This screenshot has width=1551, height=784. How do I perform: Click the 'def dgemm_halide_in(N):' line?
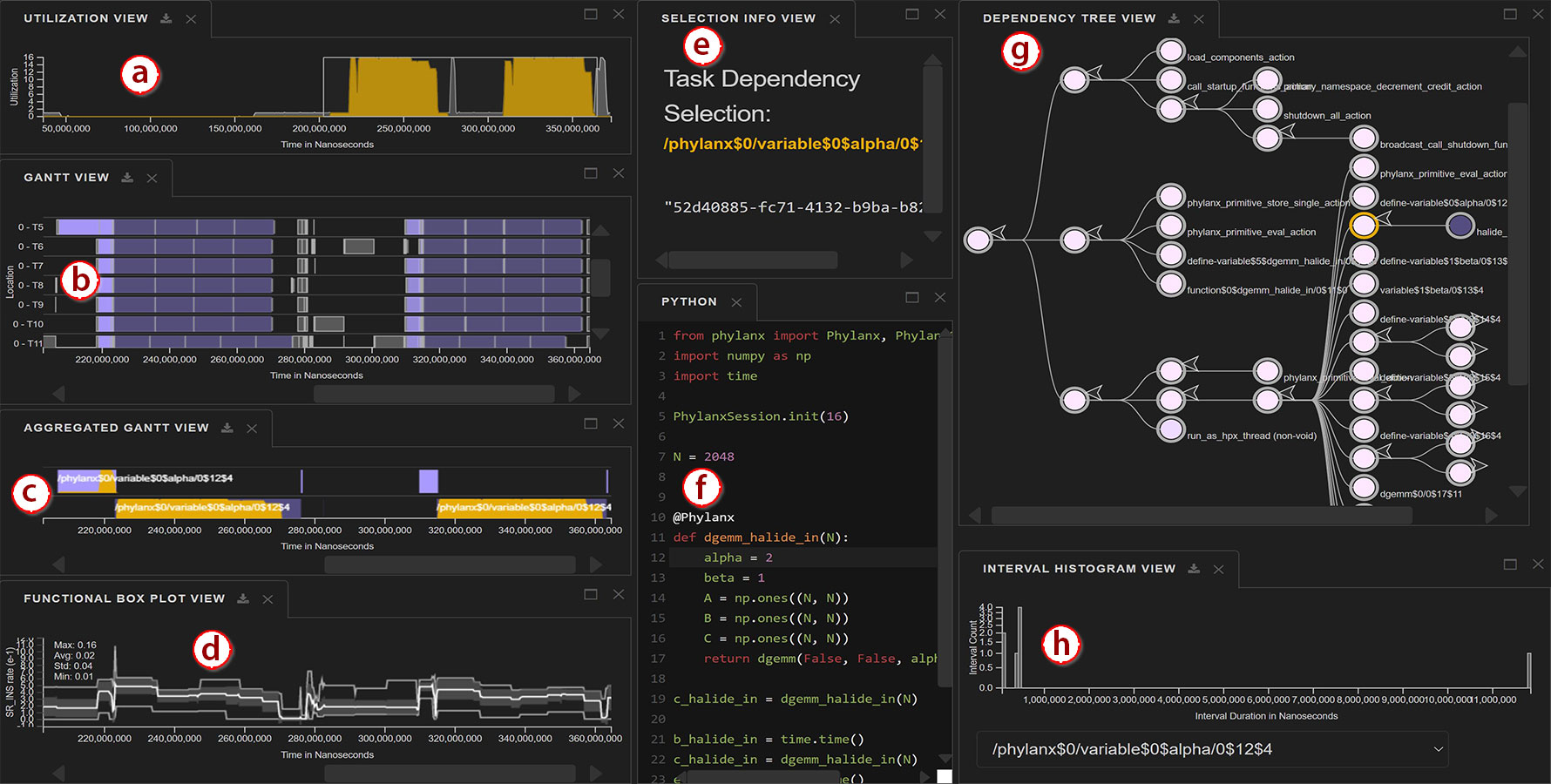761,537
